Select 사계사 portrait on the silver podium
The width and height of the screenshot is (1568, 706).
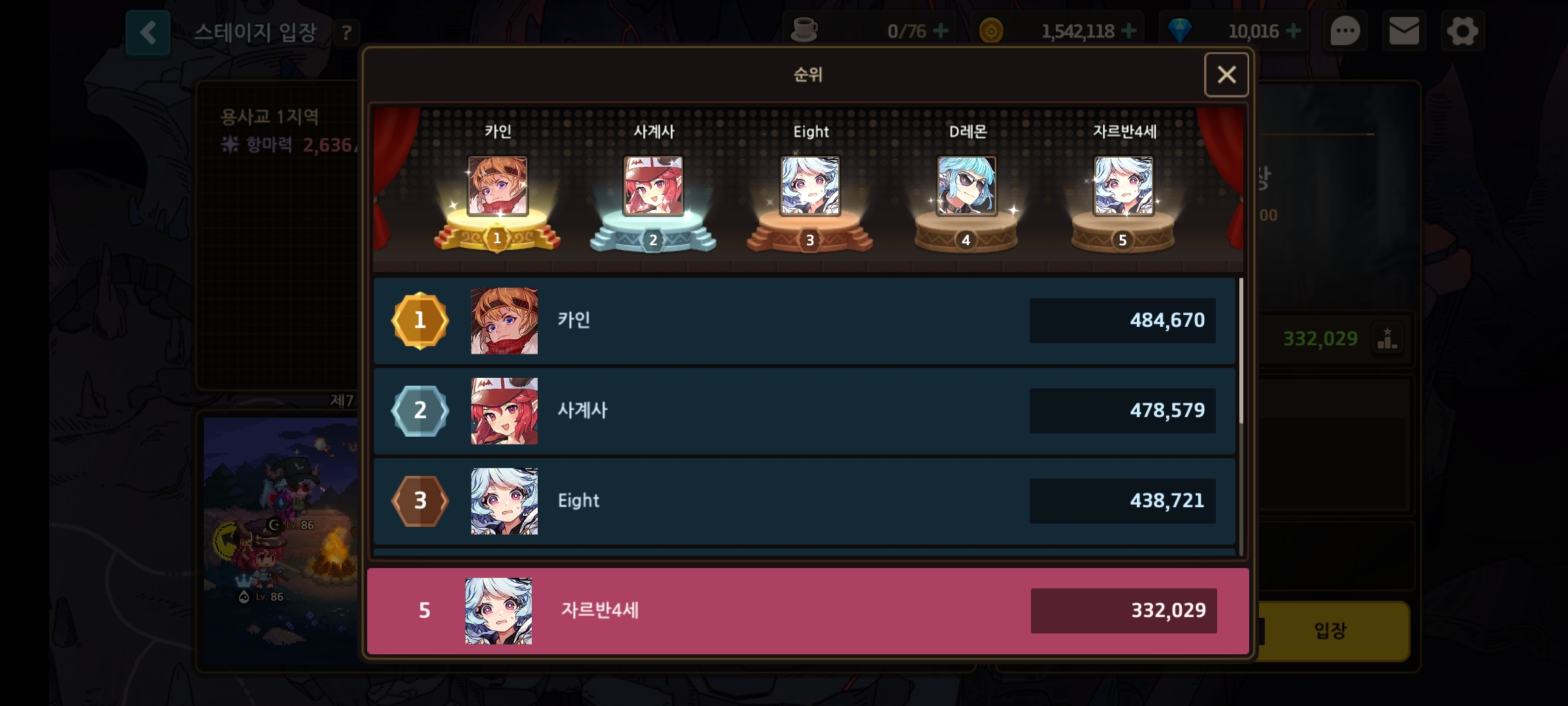[x=653, y=186]
